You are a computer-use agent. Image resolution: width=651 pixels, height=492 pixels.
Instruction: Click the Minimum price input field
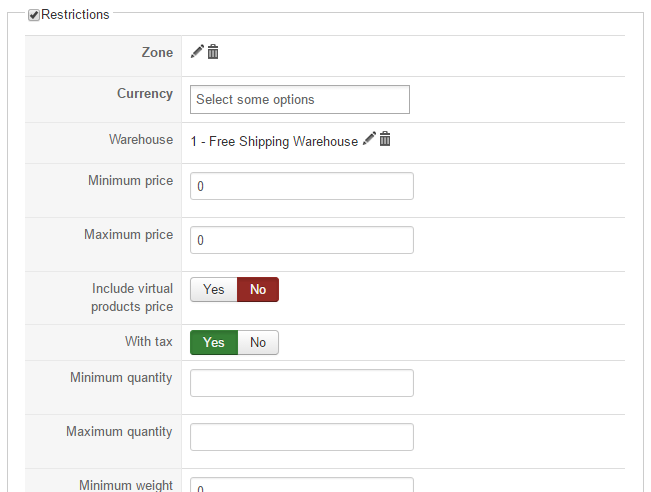click(x=301, y=186)
